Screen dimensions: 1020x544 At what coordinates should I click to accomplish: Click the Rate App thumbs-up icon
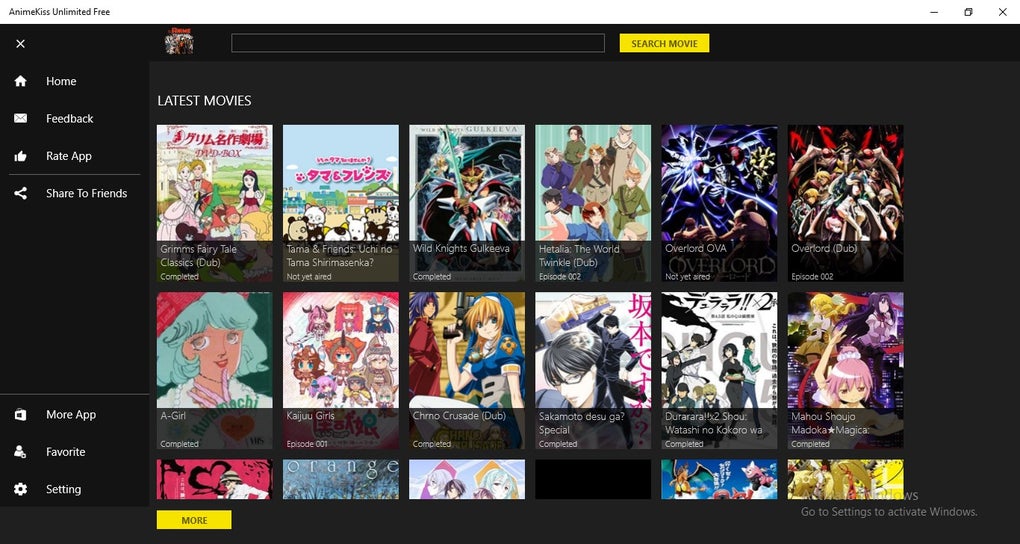click(x=21, y=156)
